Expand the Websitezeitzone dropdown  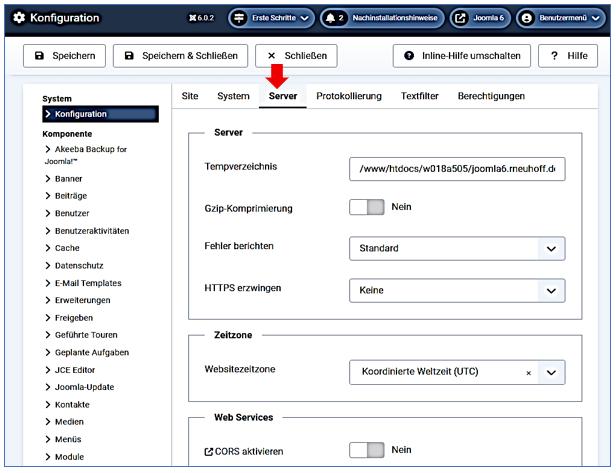point(551,373)
